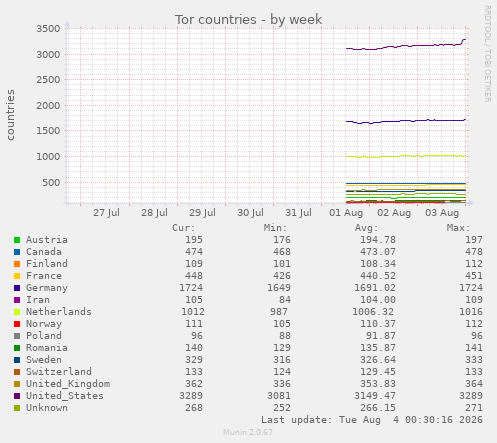Click the United_States current value 3289
Image resolution: width=497 pixels, height=443 pixels.
[191, 396]
